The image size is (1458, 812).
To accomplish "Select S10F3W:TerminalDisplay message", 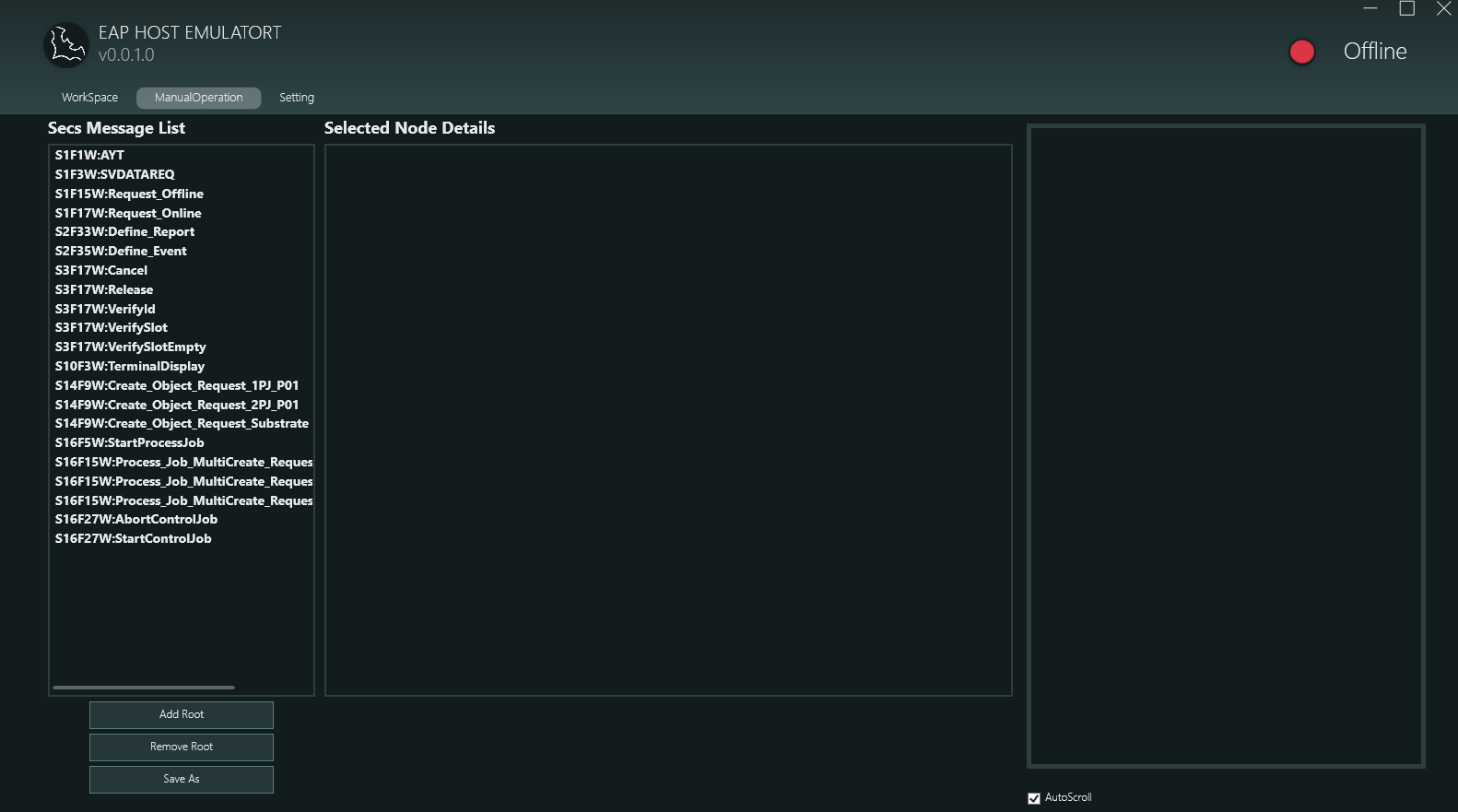I will point(129,366).
